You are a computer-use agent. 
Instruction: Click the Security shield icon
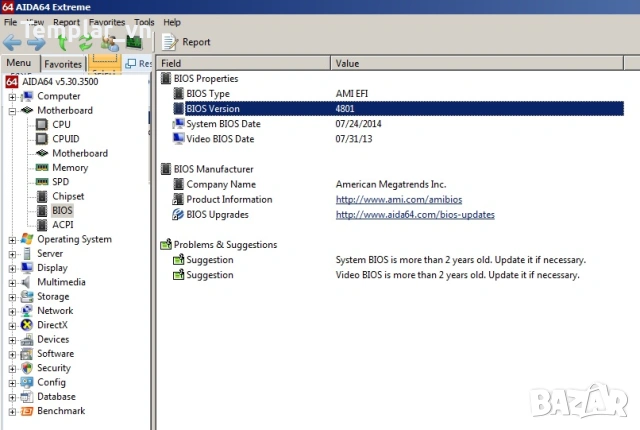tap(27, 368)
